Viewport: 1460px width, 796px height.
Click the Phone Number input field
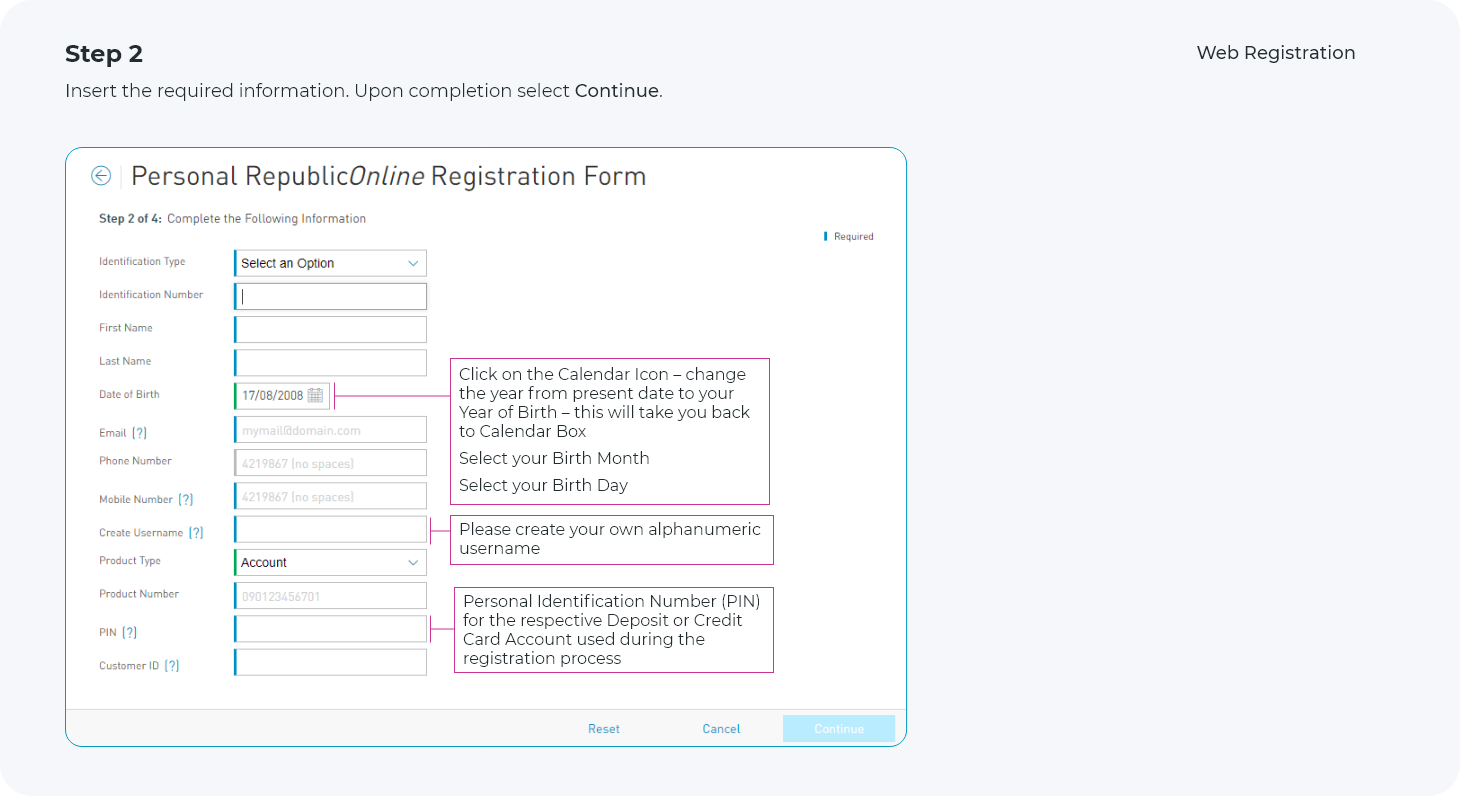(x=331, y=462)
